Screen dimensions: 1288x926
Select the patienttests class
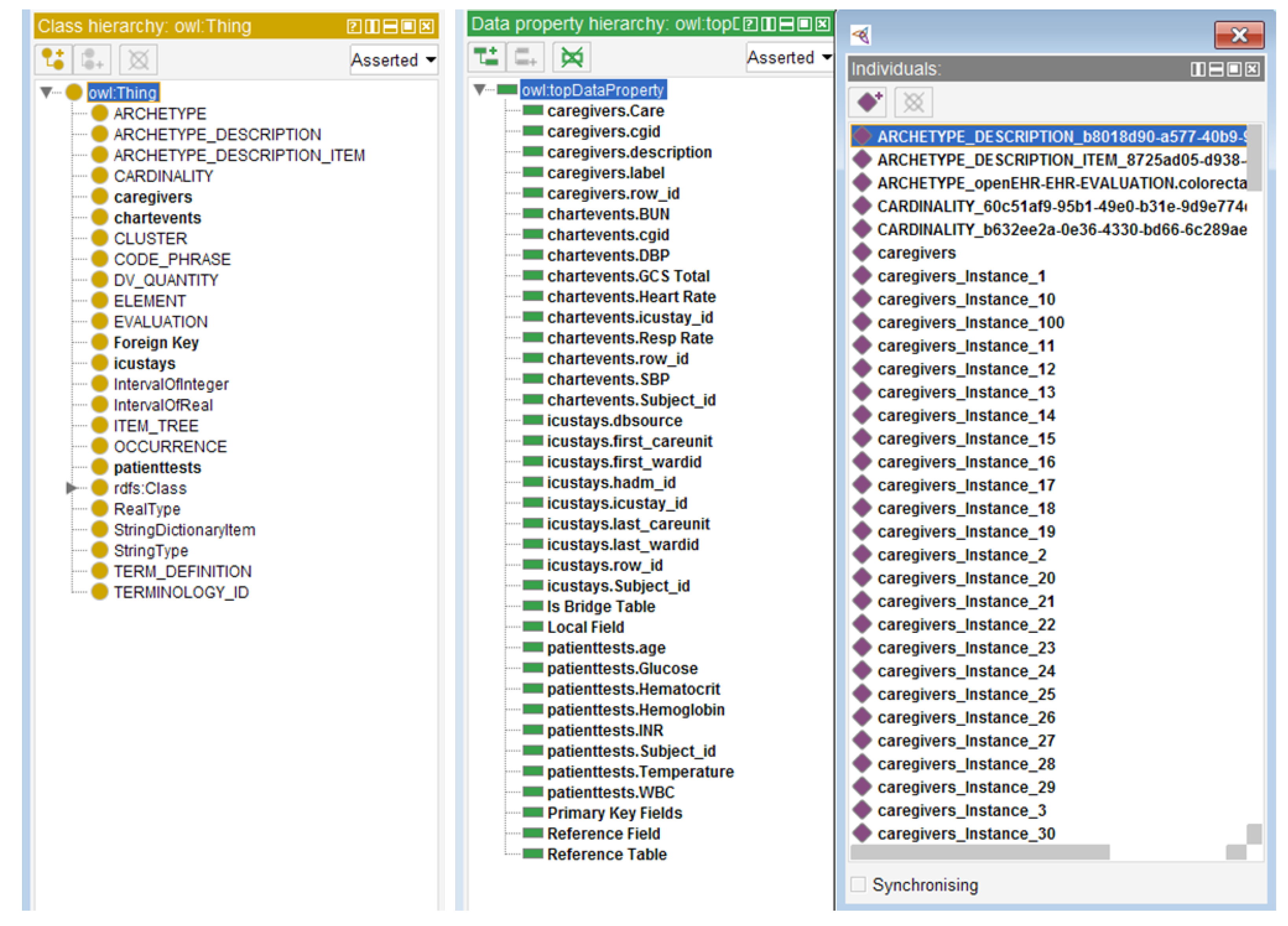point(157,468)
